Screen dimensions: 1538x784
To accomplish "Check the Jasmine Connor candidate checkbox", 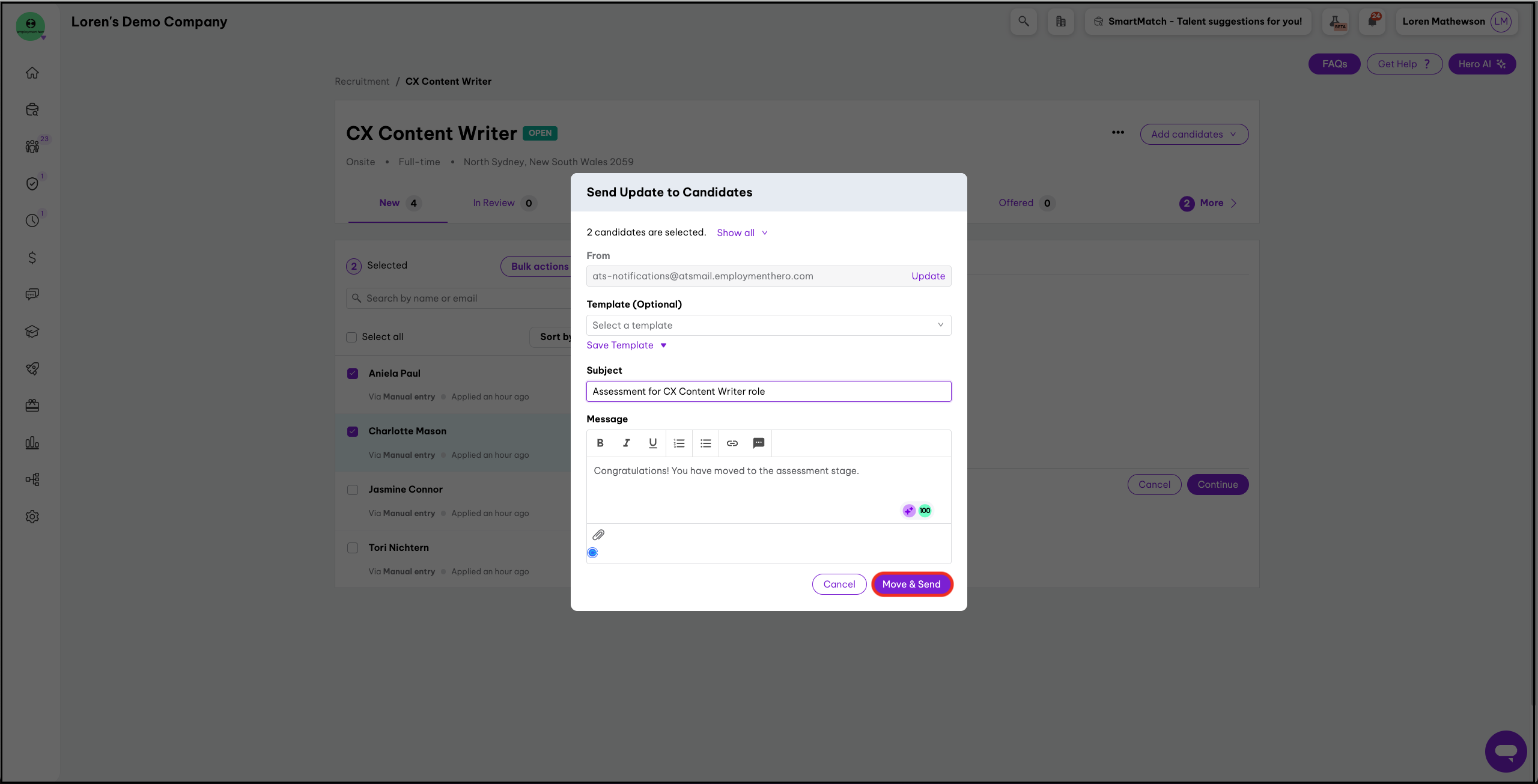I will [x=353, y=490].
